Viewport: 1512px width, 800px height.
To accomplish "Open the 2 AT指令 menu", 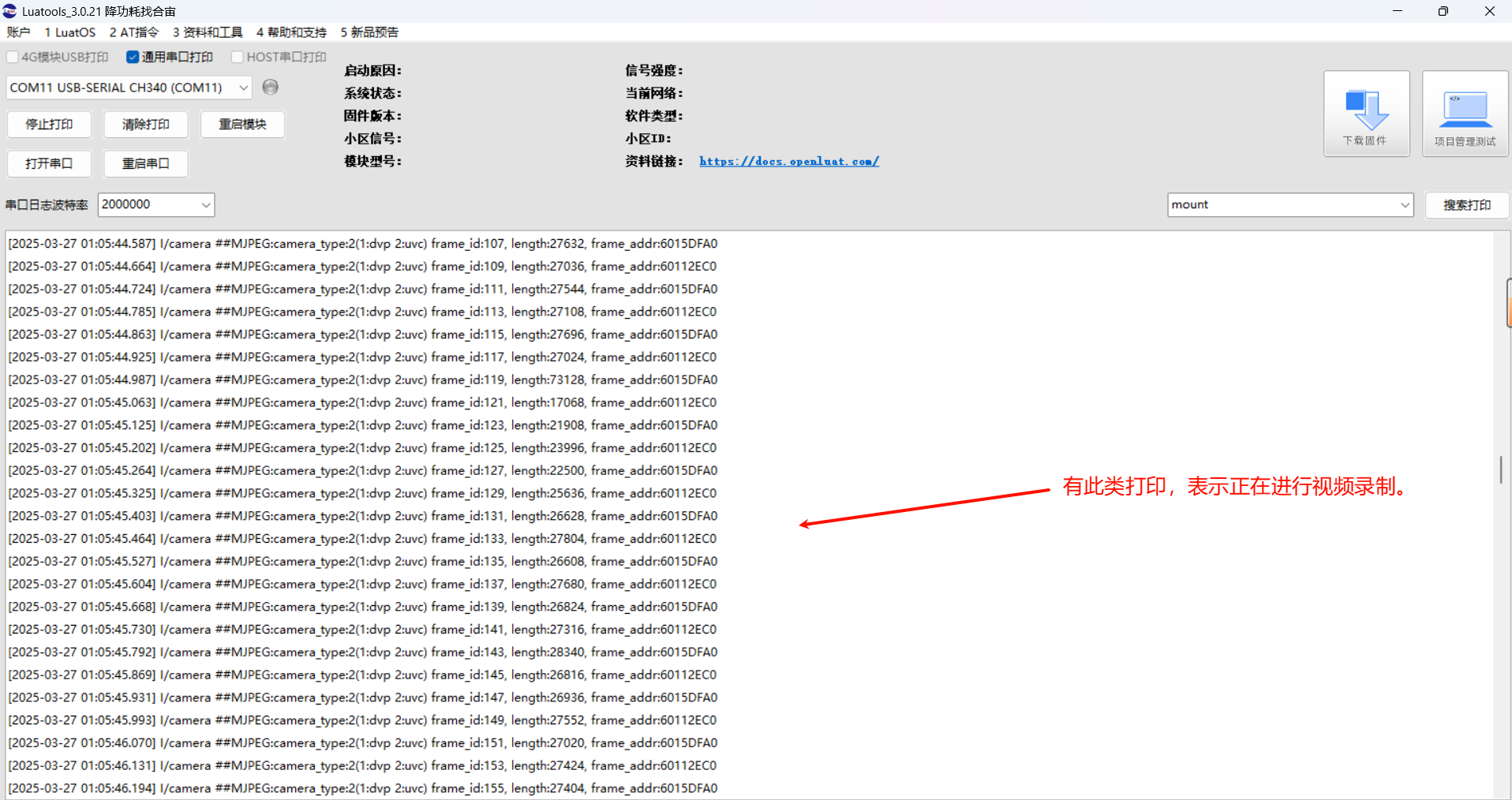I will coord(134,32).
